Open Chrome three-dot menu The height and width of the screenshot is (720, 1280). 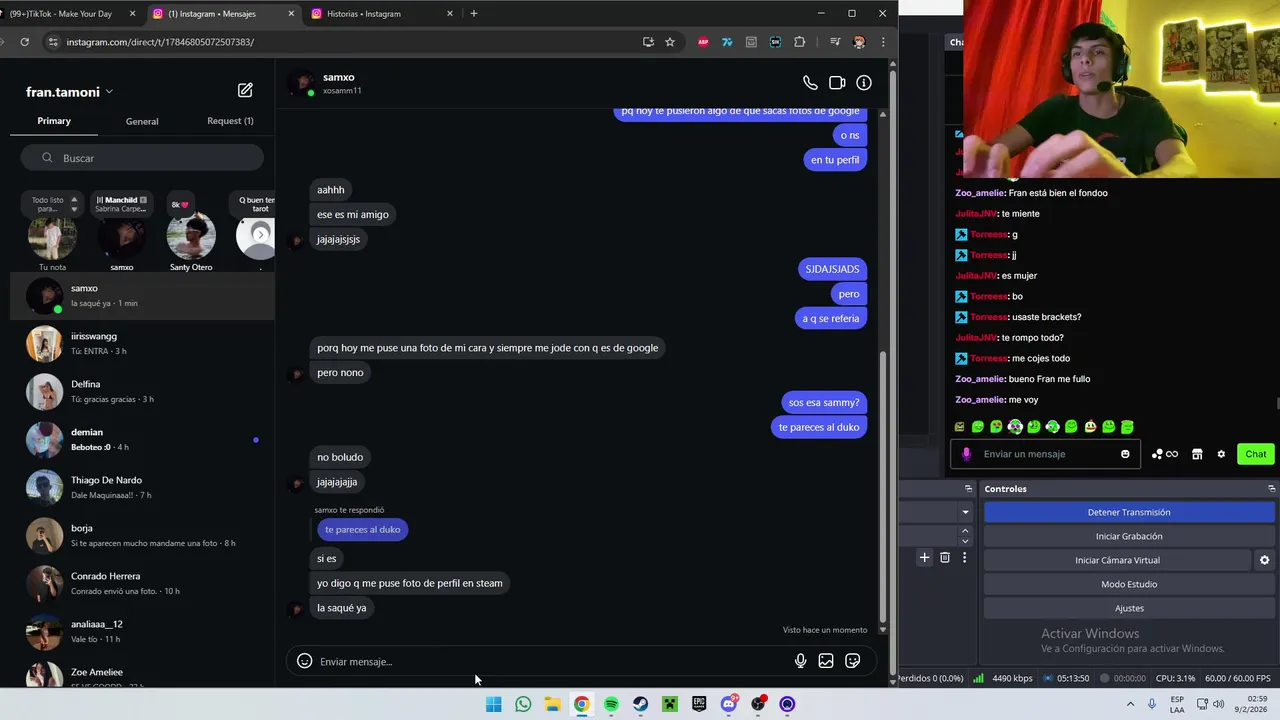(883, 42)
